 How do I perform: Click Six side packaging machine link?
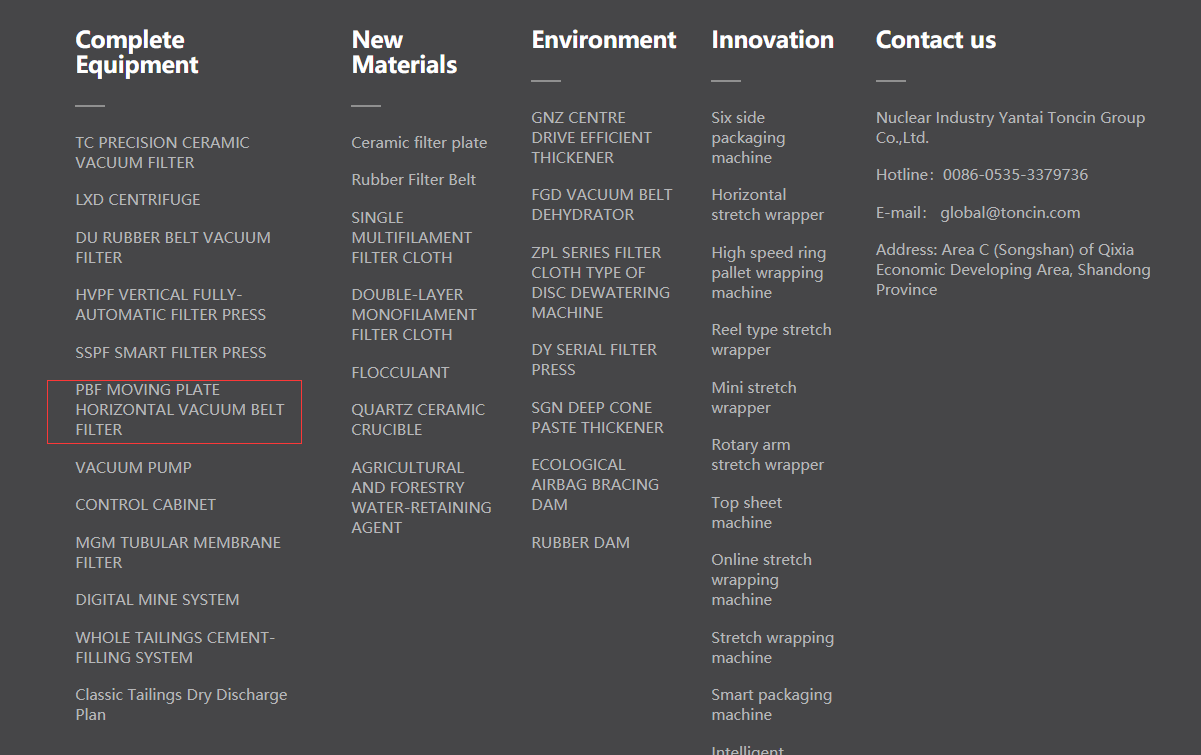click(x=747, y=138)
